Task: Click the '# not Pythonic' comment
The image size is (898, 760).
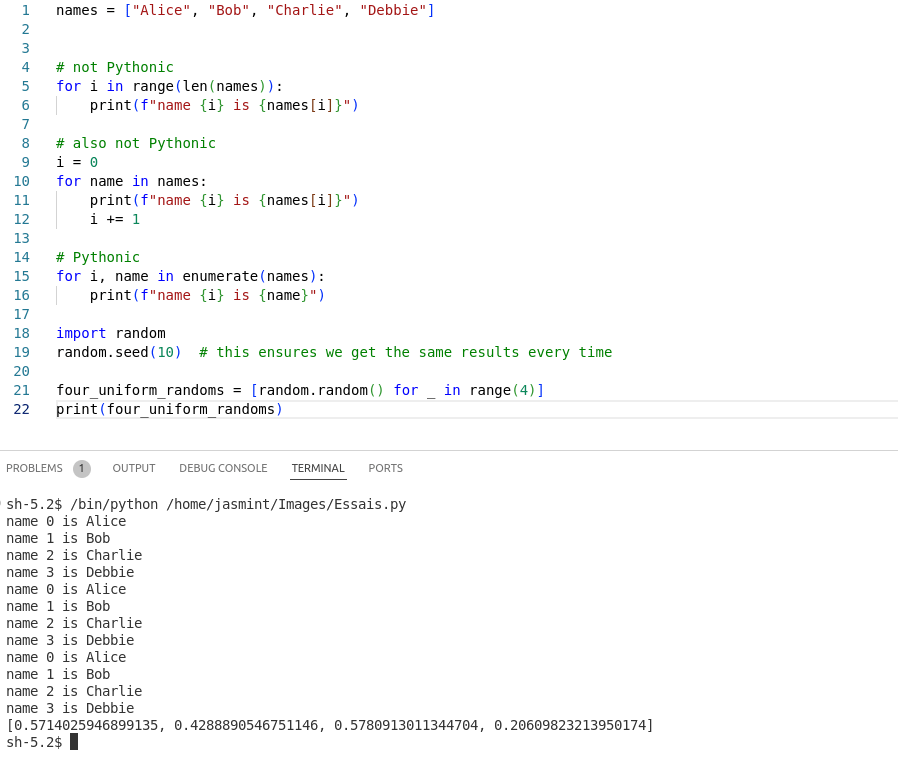Action: (114, 67)
